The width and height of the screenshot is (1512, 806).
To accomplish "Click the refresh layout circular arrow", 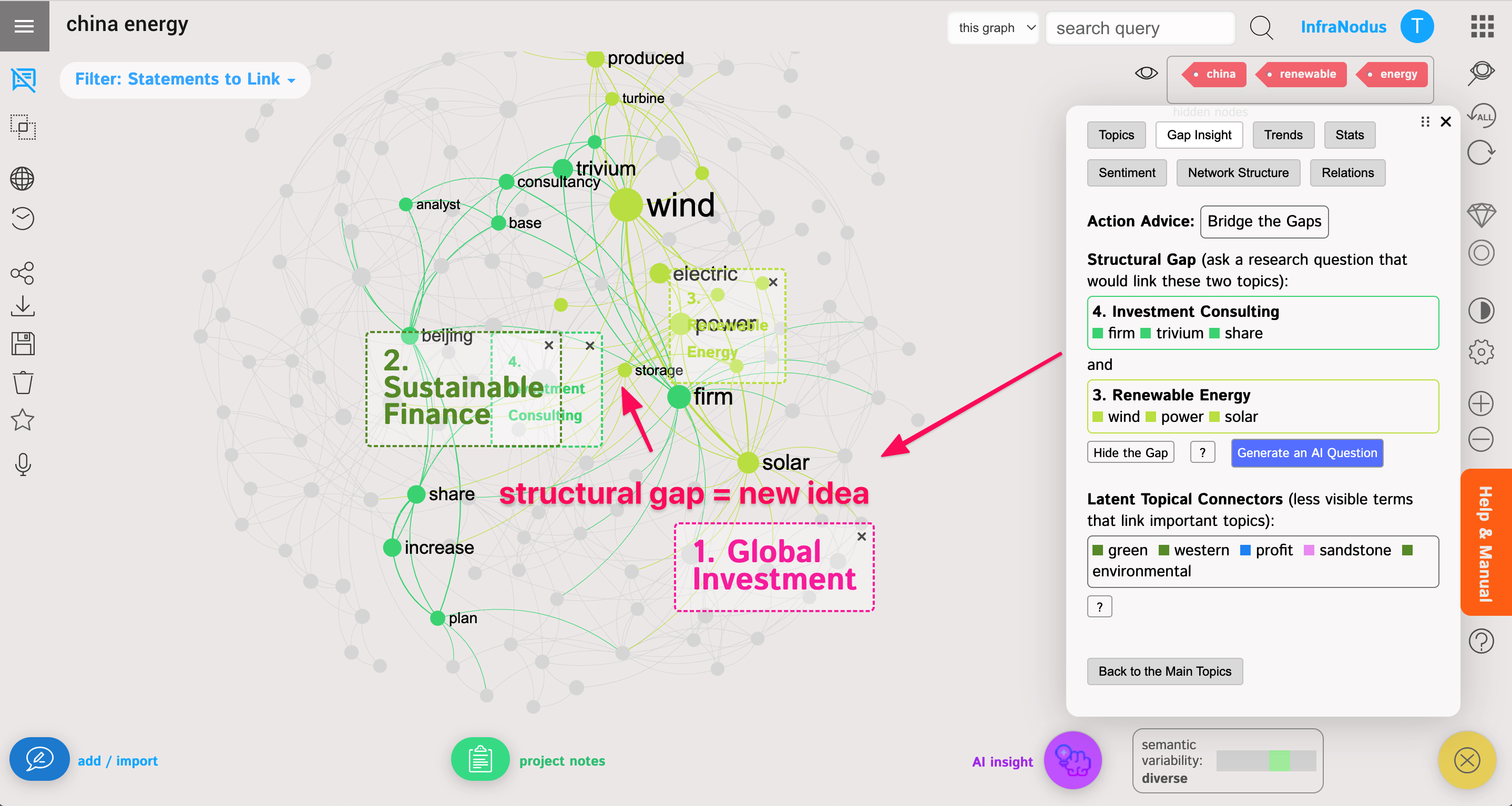I will tap(1481, 153).
